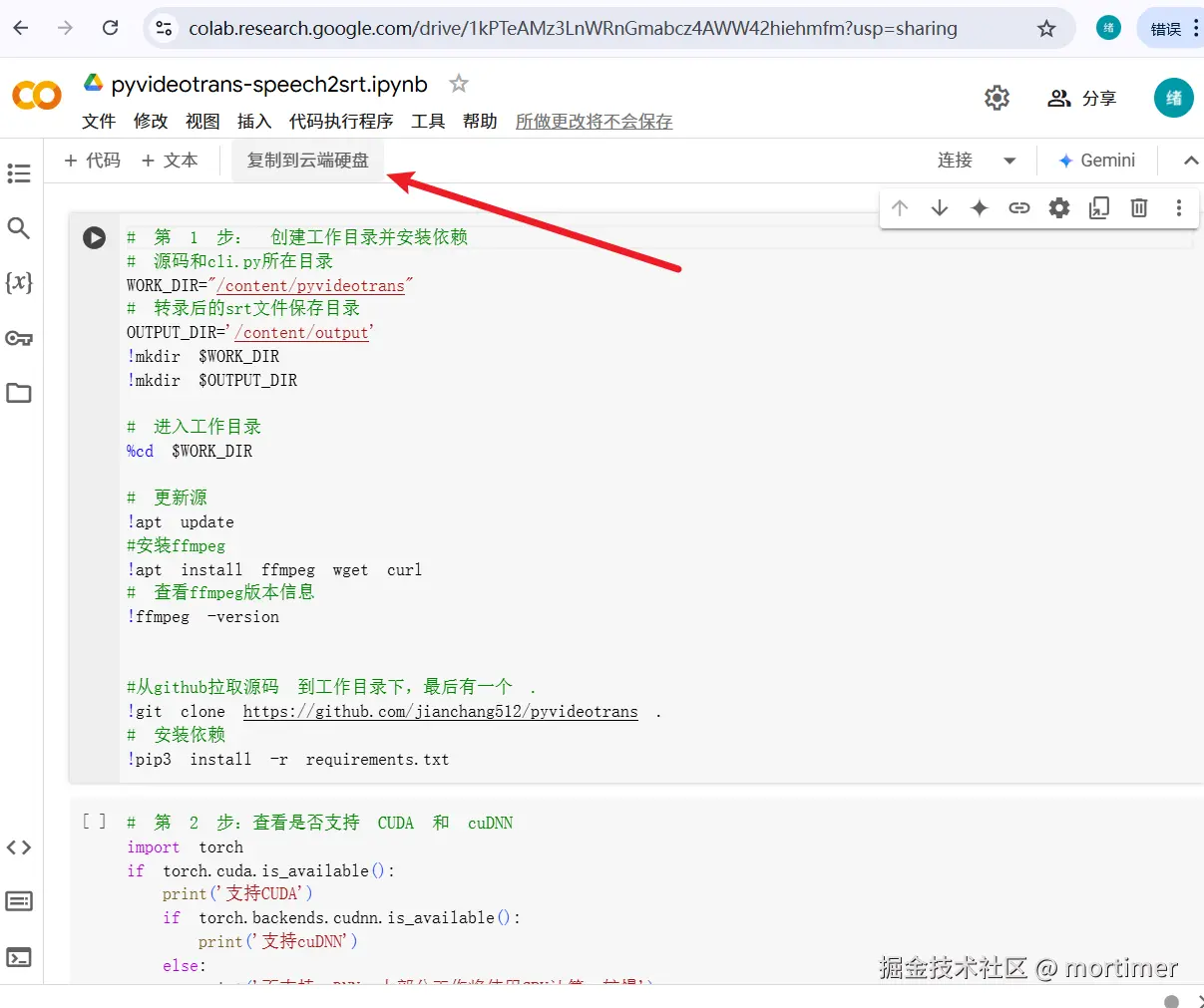The height and width of the screenshot is (1008, 1204).
Task: Run the step 1 cell with the play button
Action: point(94,237)
